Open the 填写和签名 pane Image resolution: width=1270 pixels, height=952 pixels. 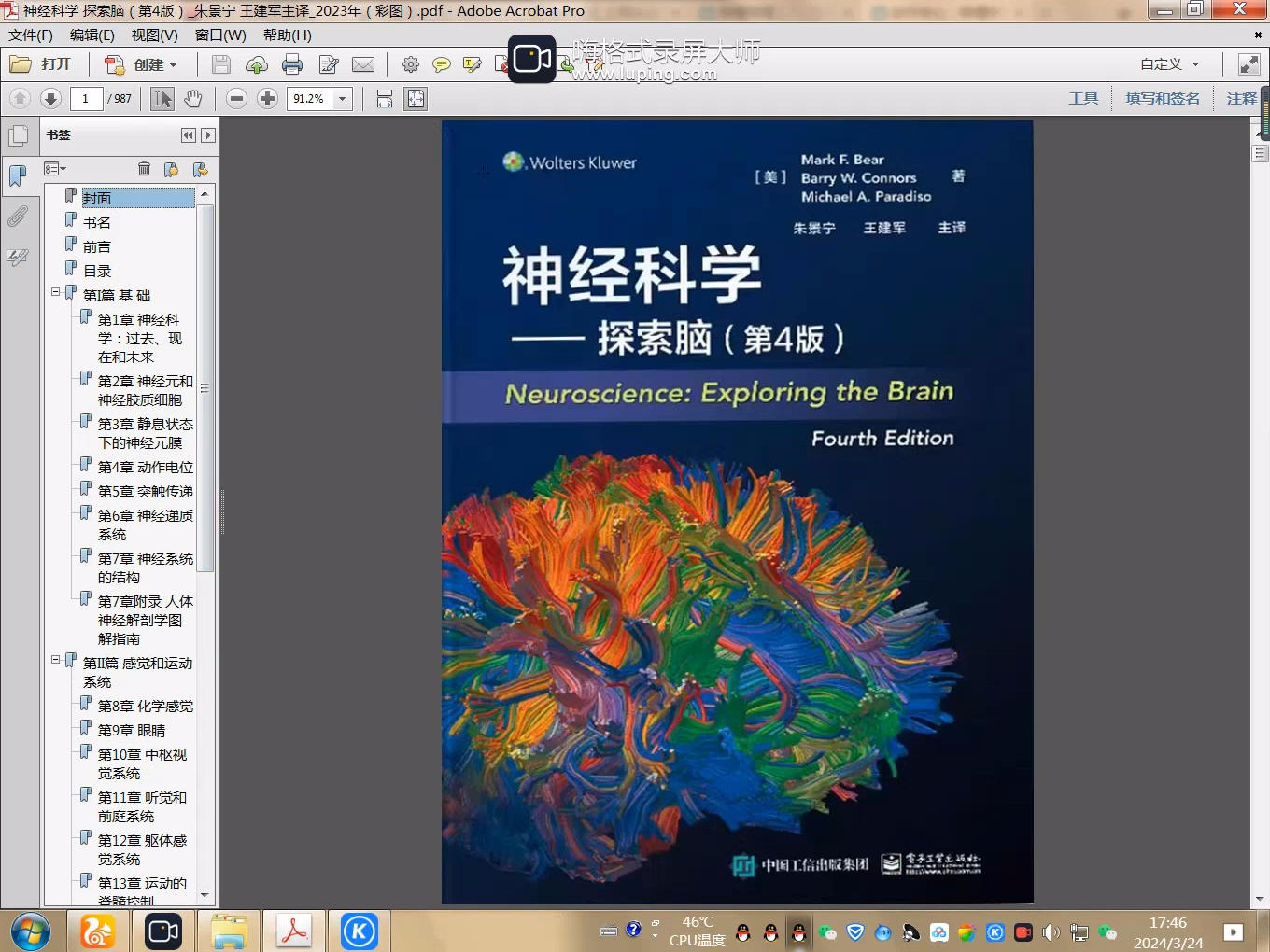[1163, 98]
